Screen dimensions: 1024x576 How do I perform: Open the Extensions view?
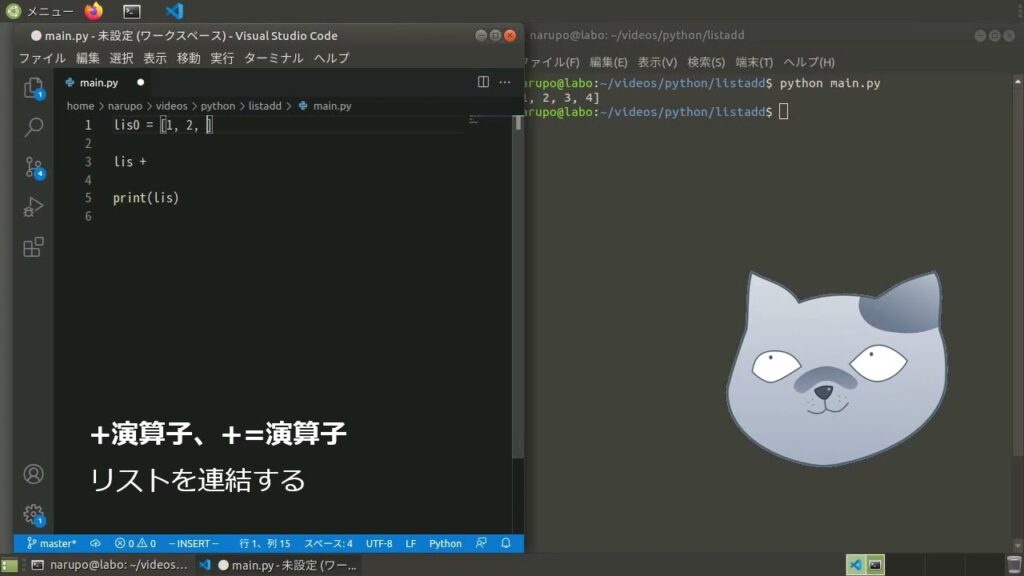click(x=33, y=246)
